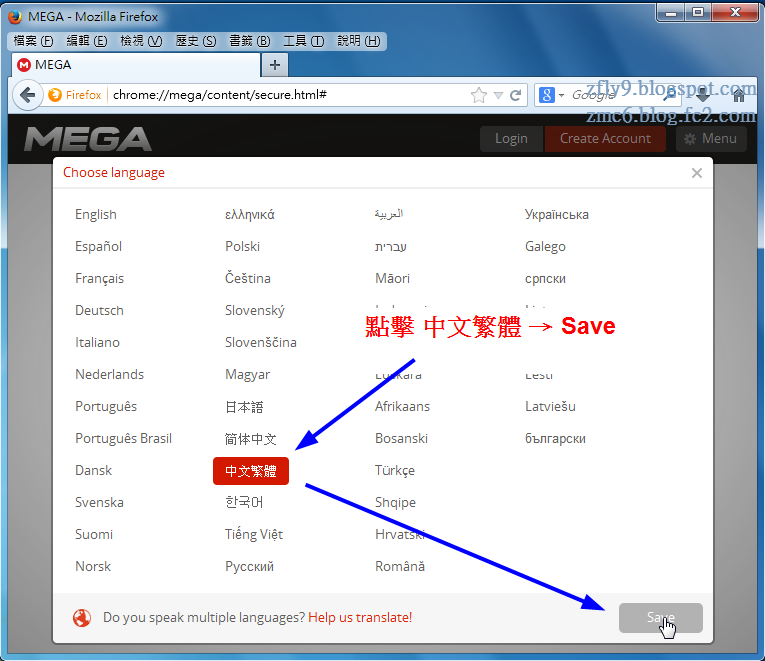
Task: Open the Menu gear button
Action: (x=711, y=139)
